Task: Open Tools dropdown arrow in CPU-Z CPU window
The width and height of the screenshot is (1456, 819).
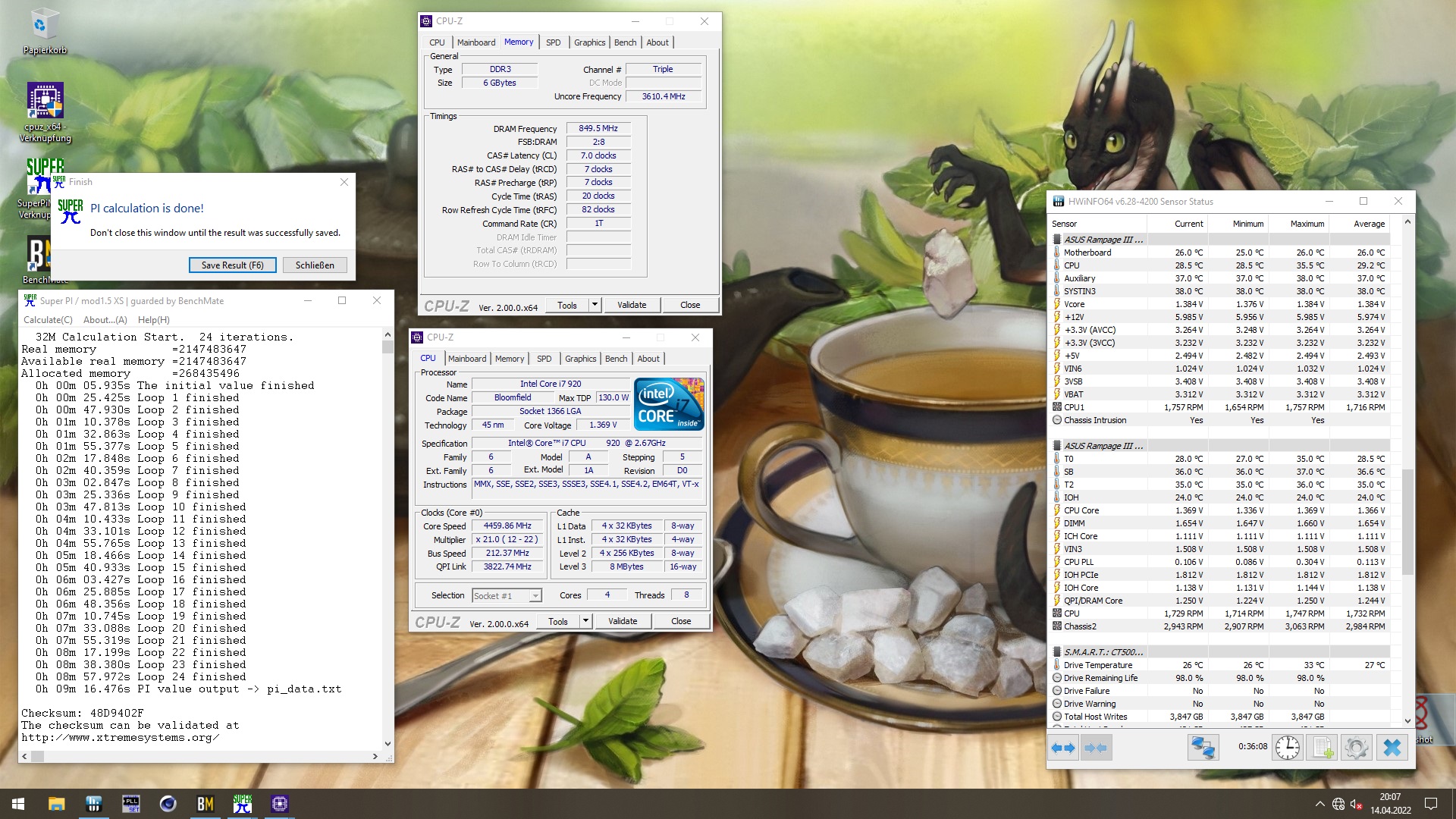Action: [x=585, y=621]
